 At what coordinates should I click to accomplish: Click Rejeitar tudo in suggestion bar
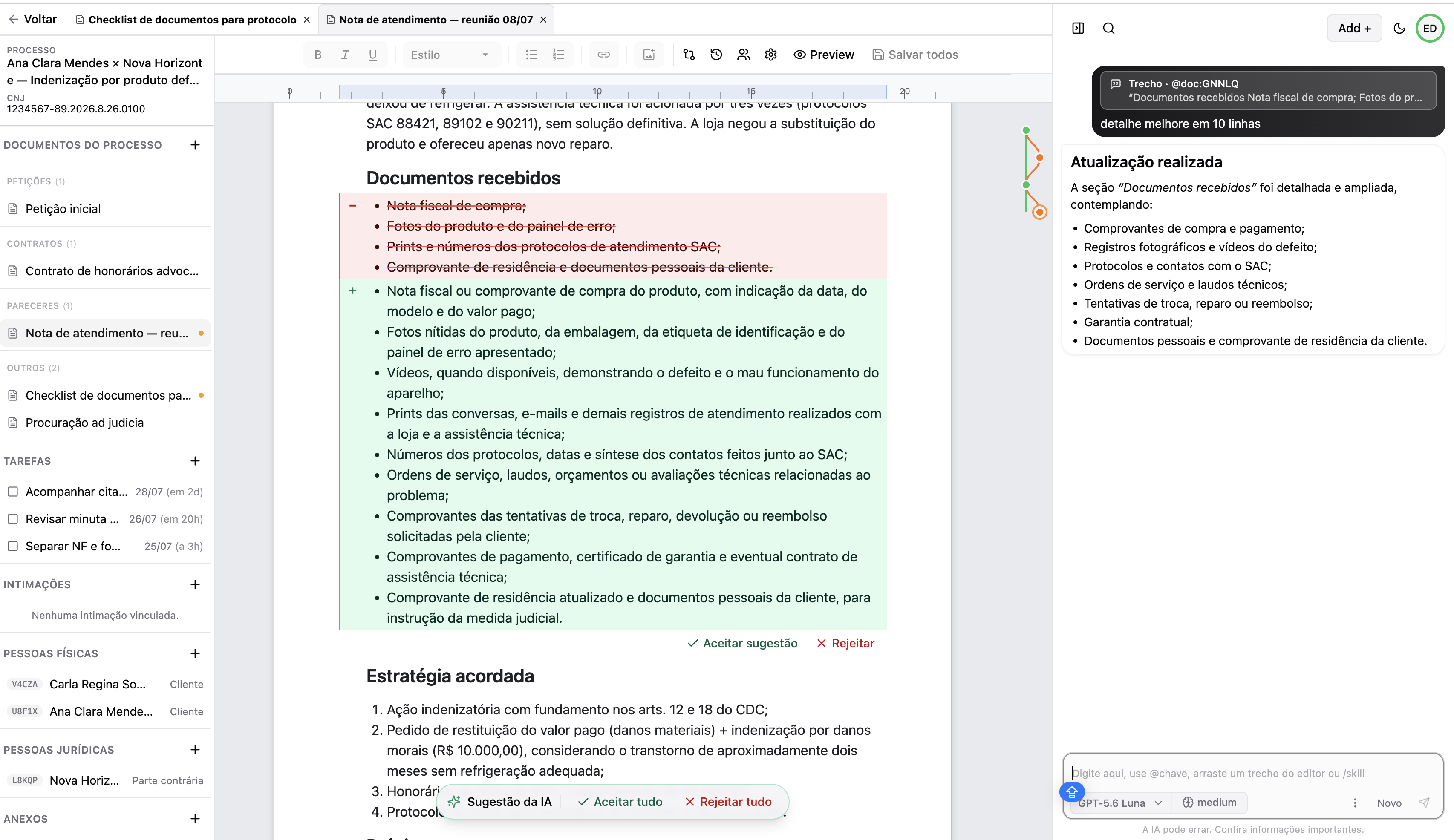point(729,801)
